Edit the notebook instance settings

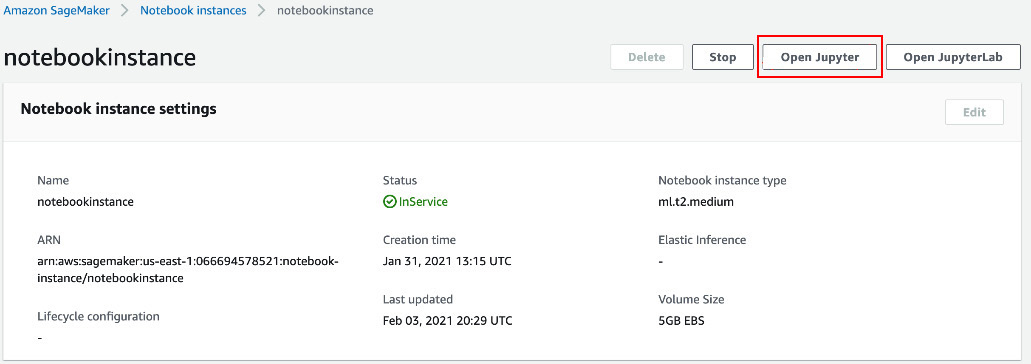click(x=974, y=112)
